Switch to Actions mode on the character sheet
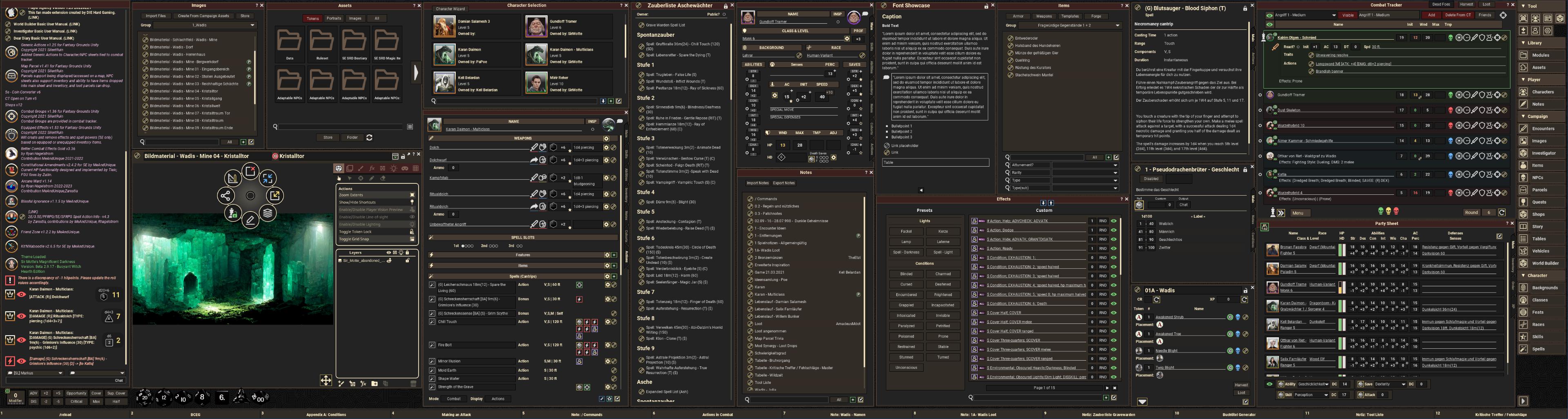 [x=498, y=399]
